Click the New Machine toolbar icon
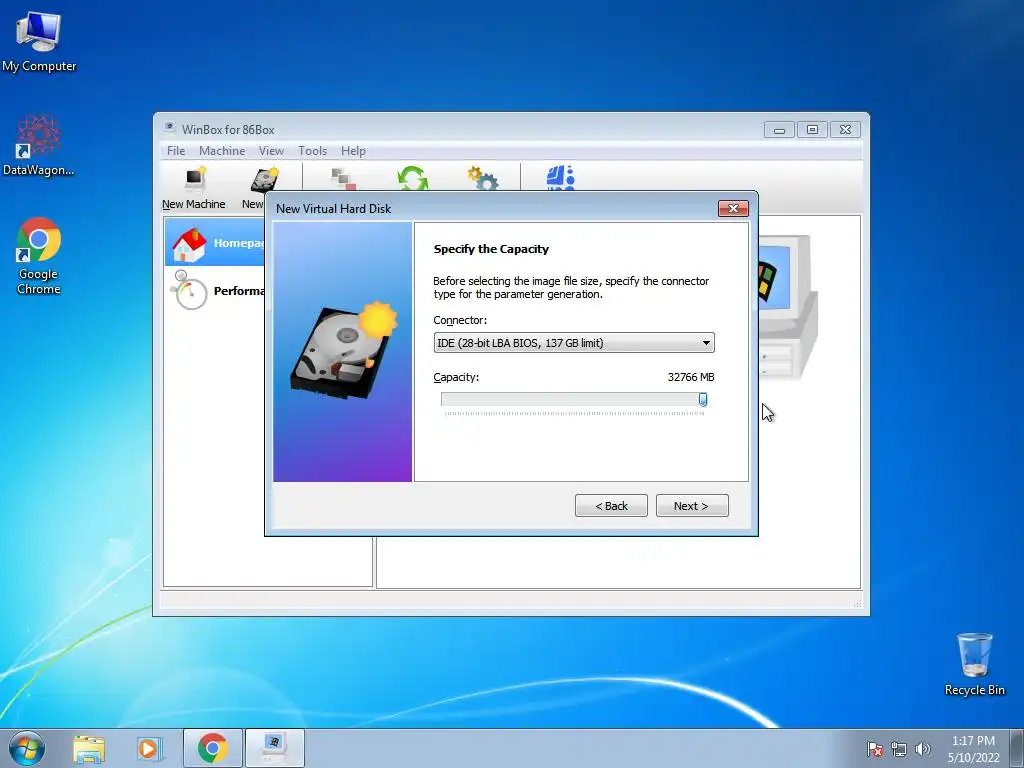This screenshot has height=768, width=1024. pos(194,187)
